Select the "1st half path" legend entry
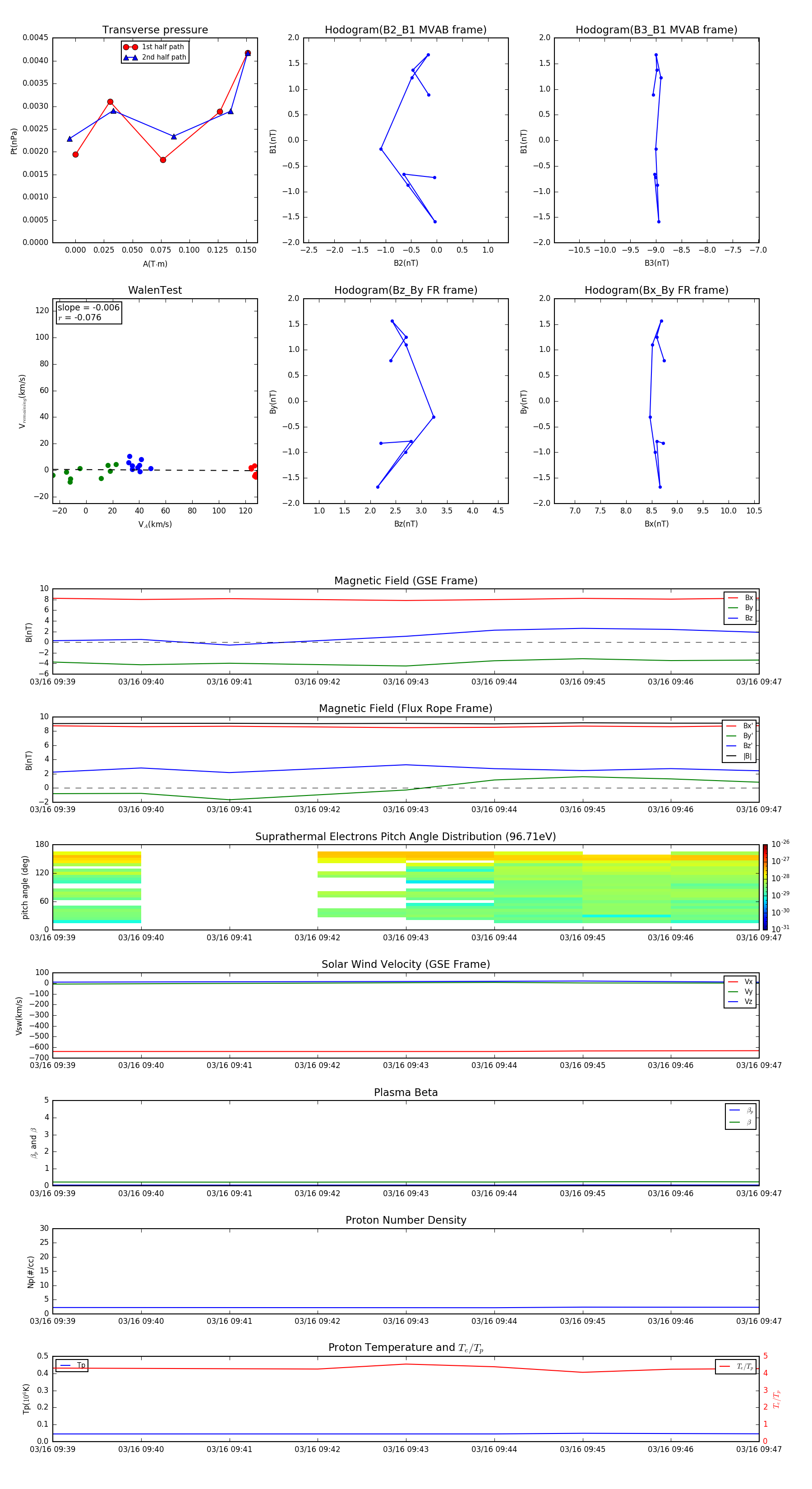This screenshot has height=1489, width=812. [154, 47]
